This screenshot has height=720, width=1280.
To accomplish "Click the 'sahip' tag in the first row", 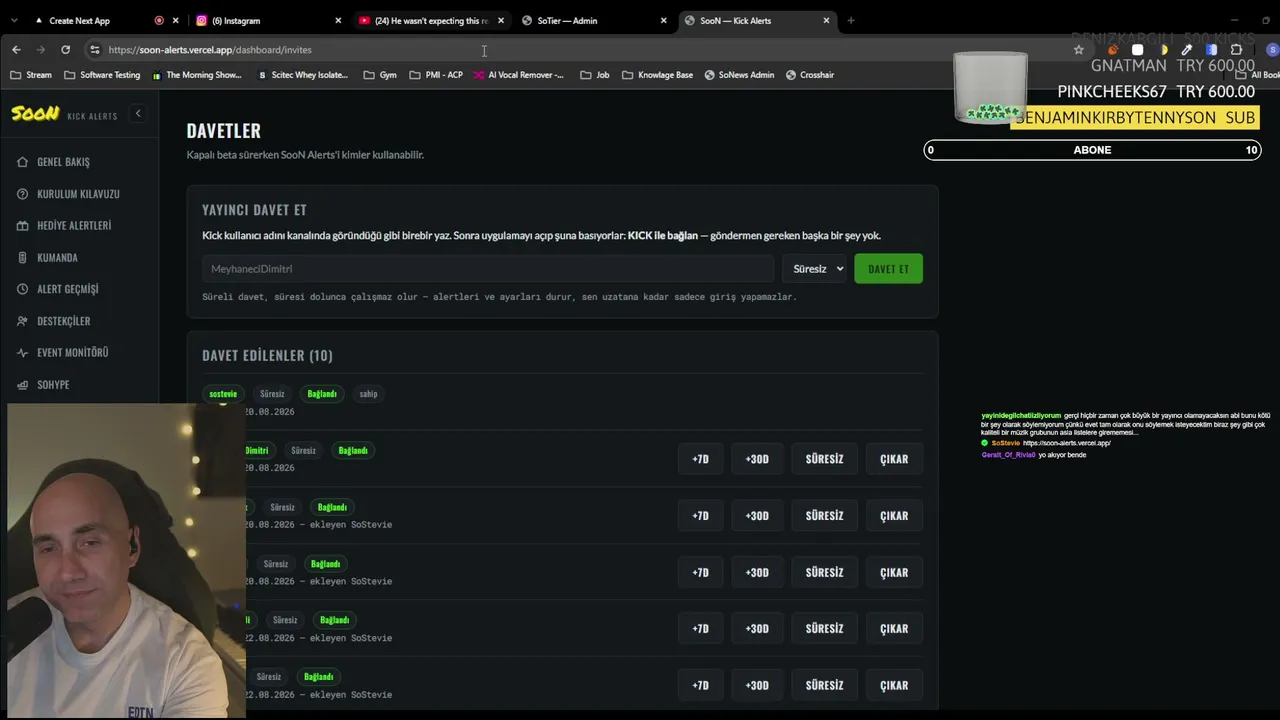I will coord(368,394).
